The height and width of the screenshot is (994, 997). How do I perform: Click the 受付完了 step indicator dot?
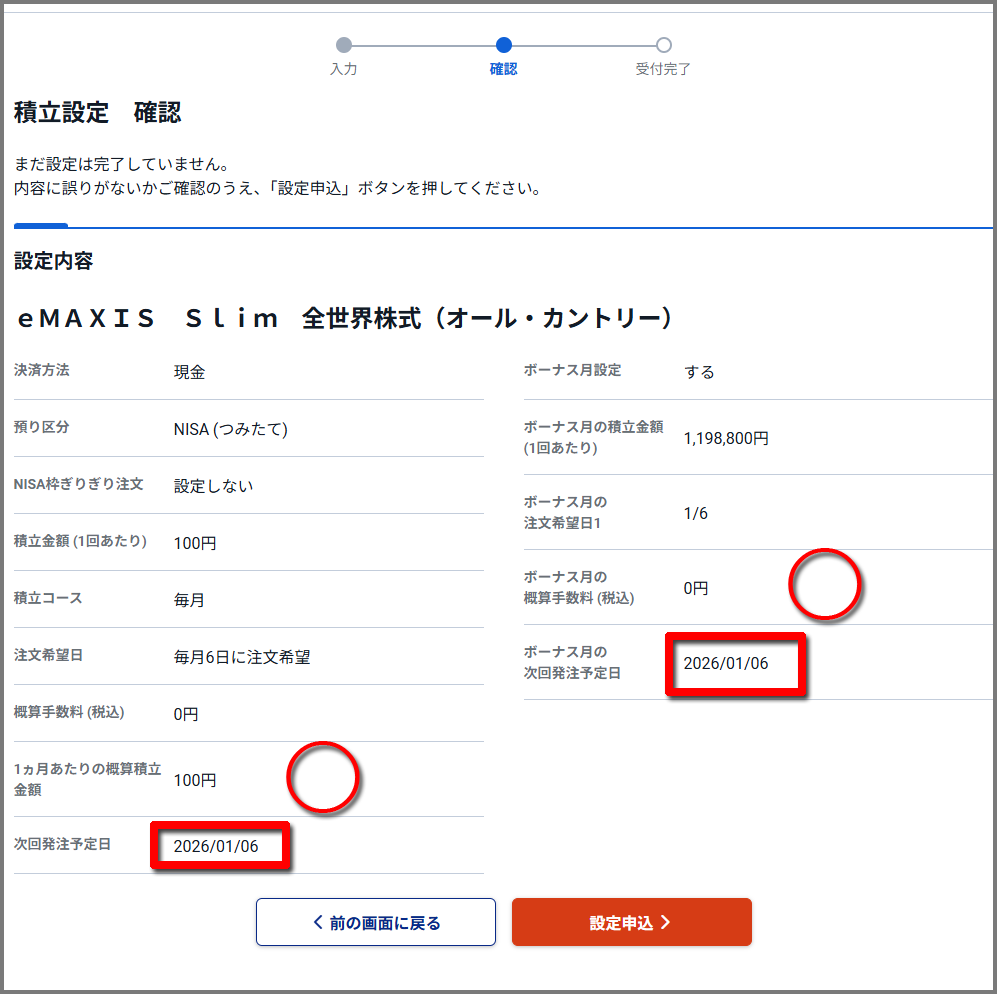click(x=664, y=45)
